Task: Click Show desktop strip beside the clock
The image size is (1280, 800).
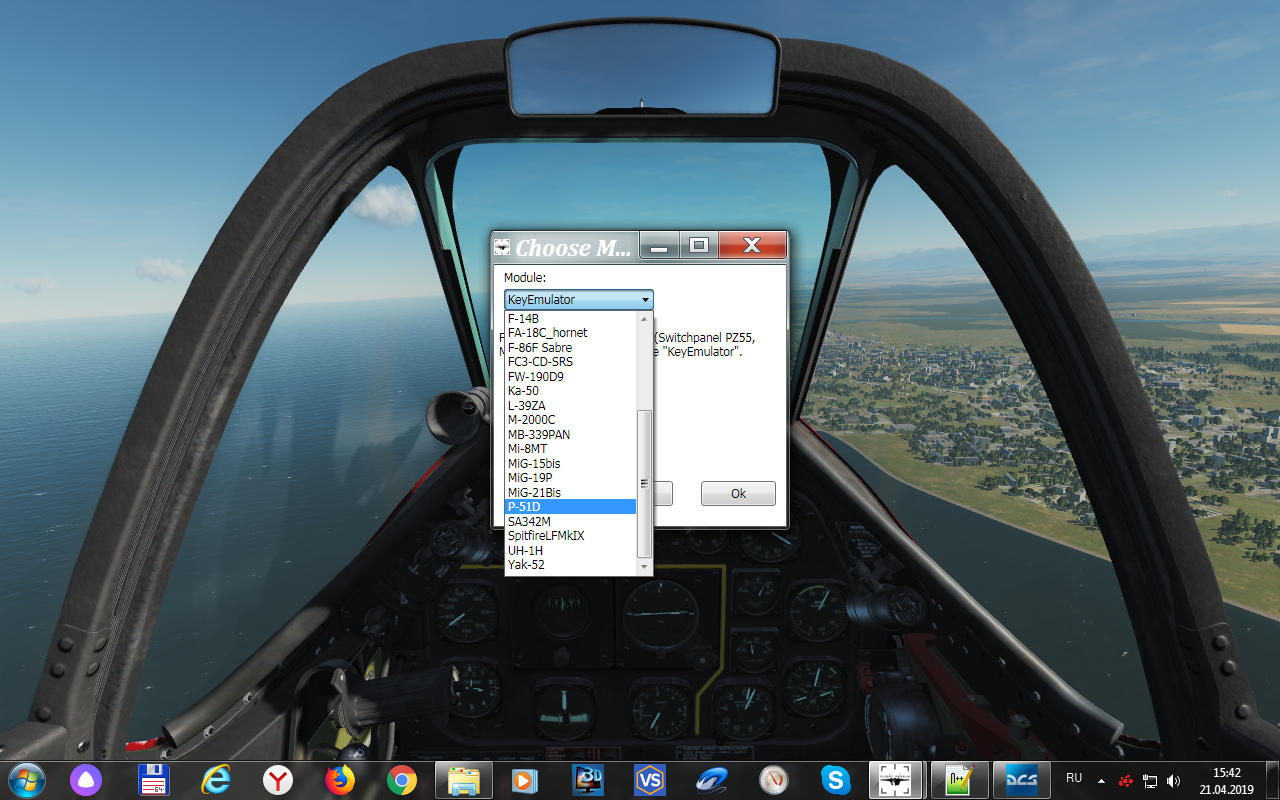Action: (1273, 780)
